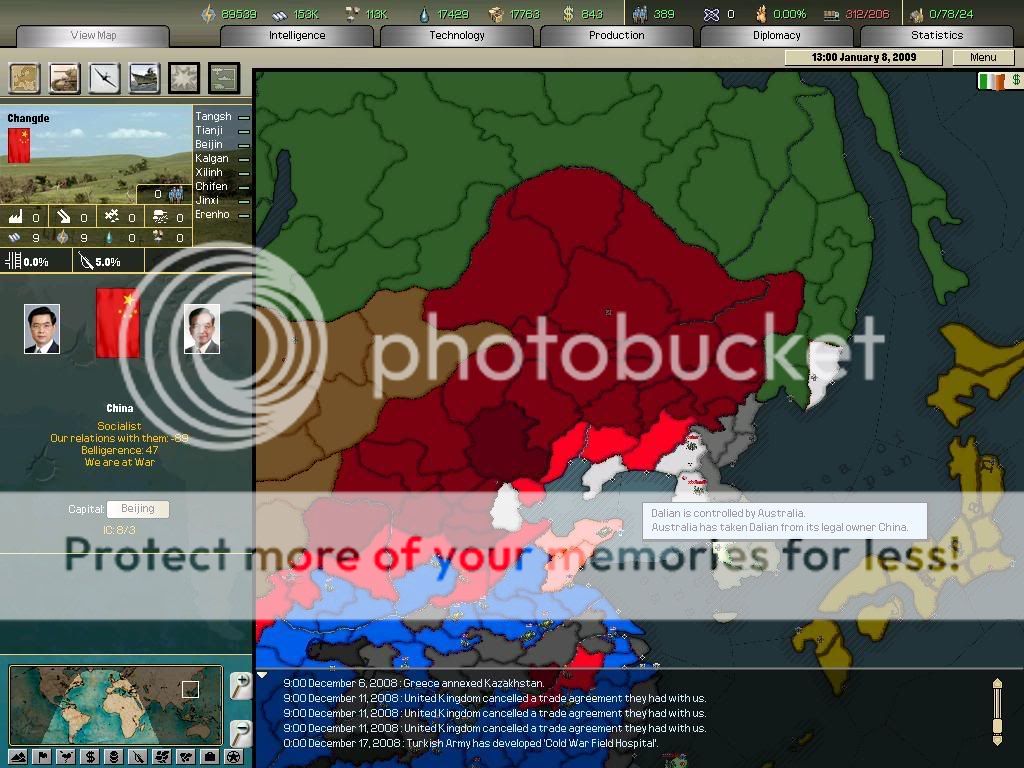Zoom out with the minus magnifier
This screenshot has width=1024, height=768.
pyautogui.click(x=240, y=732)
